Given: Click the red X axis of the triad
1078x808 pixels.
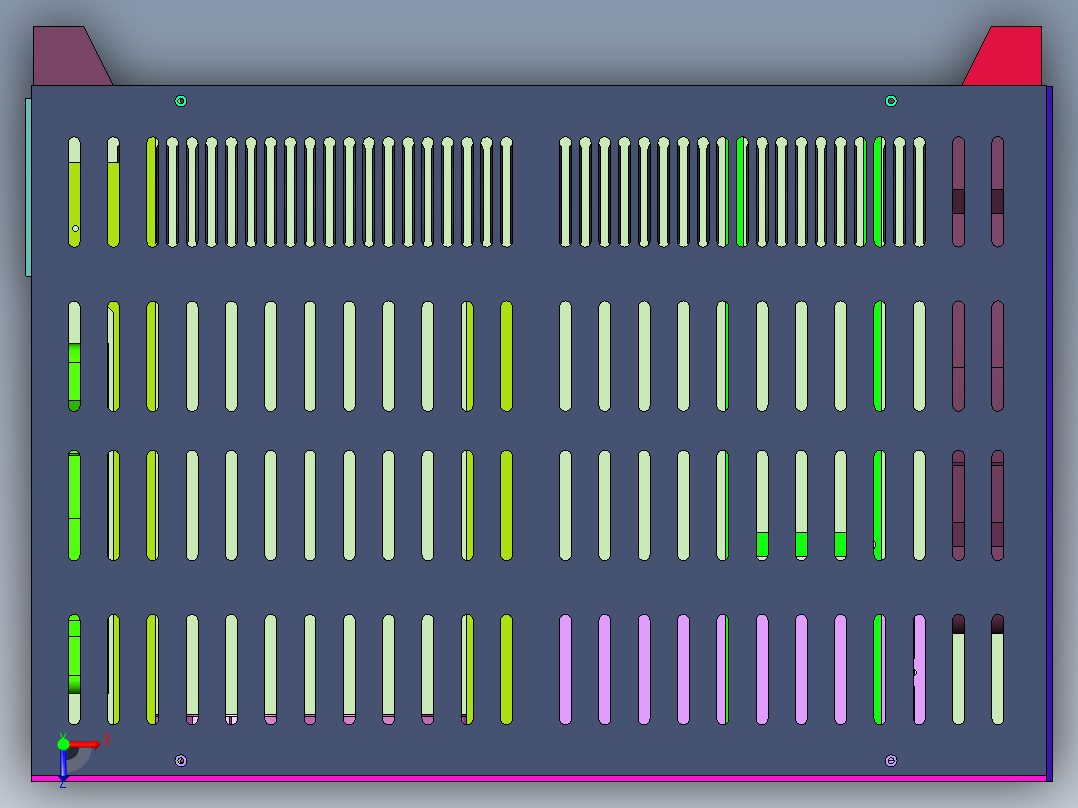Looking at the screenshot, I should tap(87, 743).
